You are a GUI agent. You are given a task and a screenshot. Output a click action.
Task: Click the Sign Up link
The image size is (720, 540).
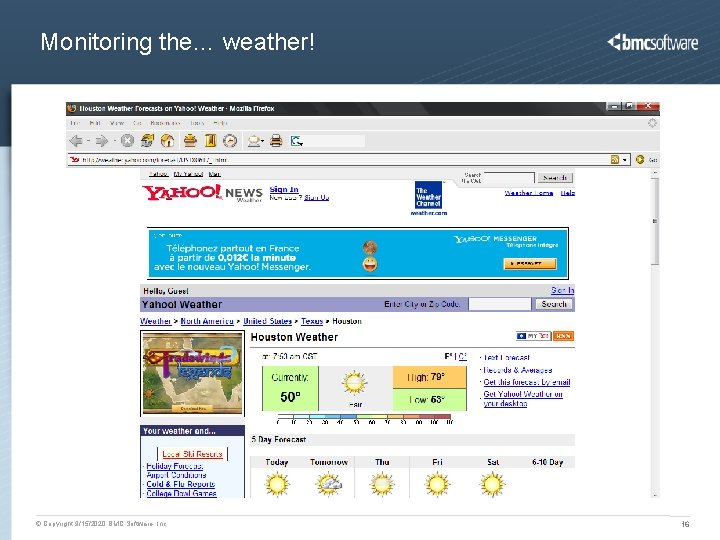point(316,197)
